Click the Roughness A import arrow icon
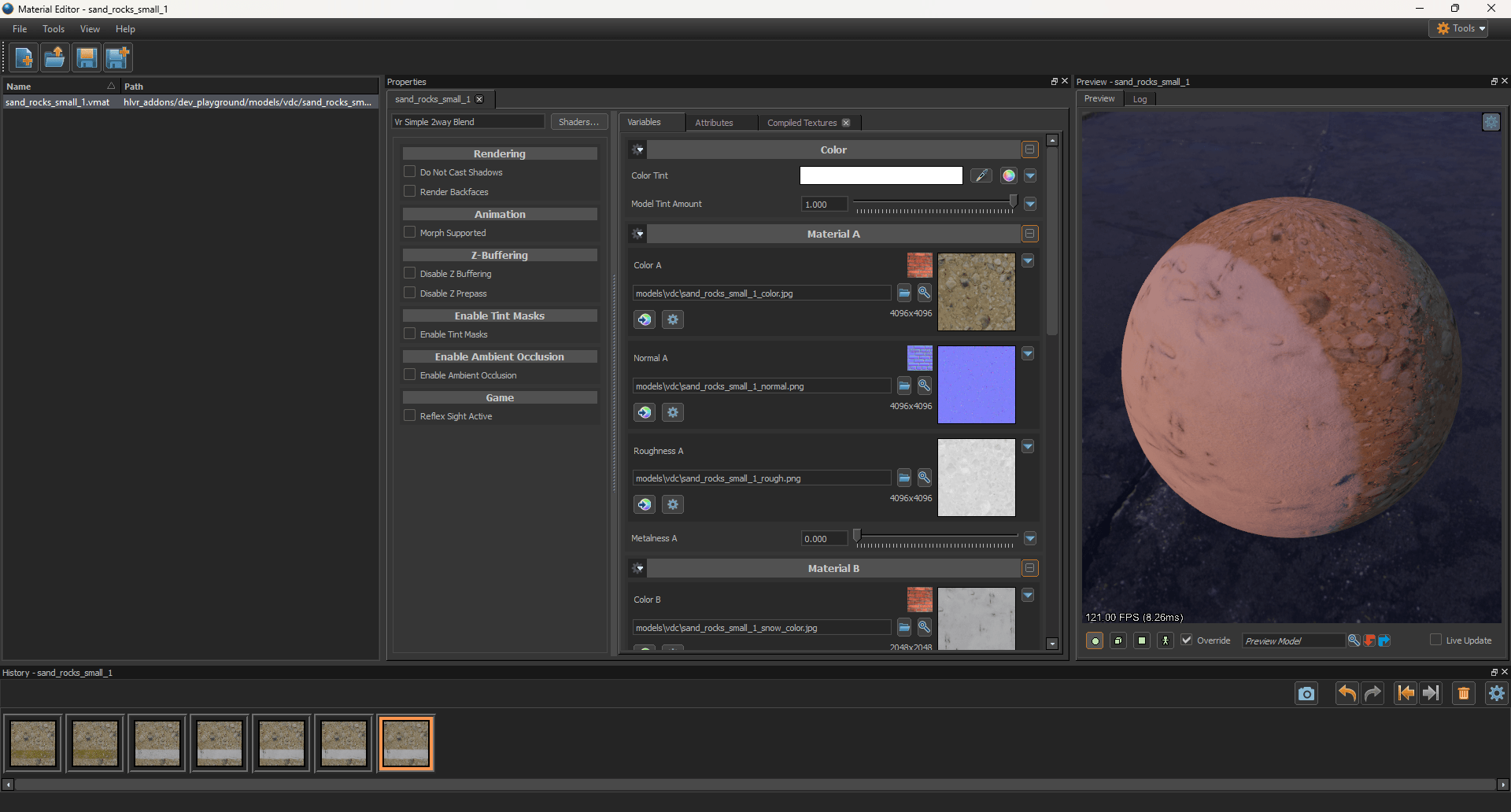This screenshot has height=812, width=1511. [x=645, y=504]
